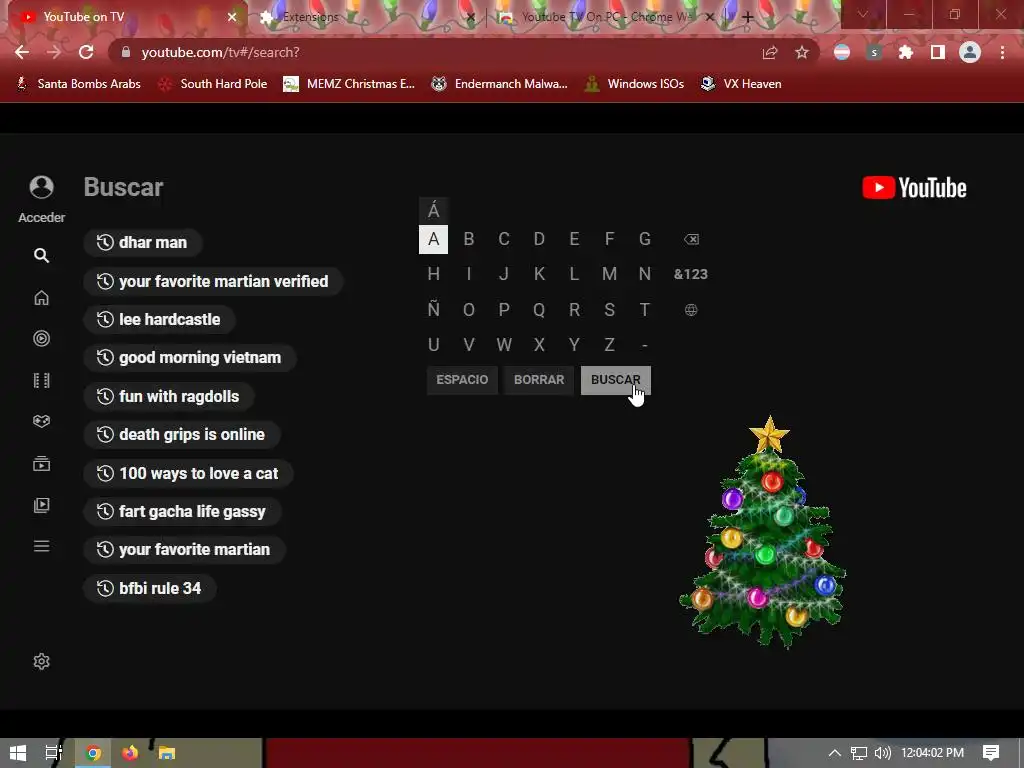The height and width of the screenshot is (768, 1024).
Task: Go back in Chrome
Action: (22, 52)
